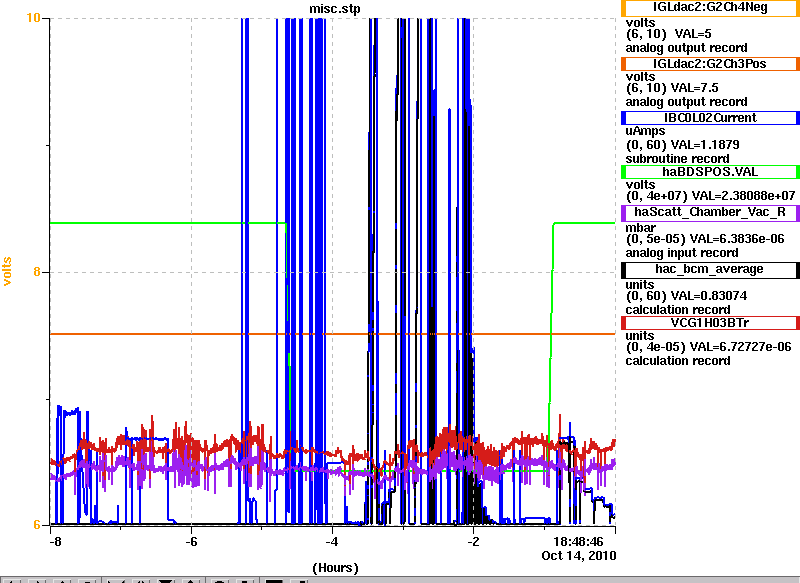The width and height of the screenshot is (800, 583).
Task: Click 'calculation record' under hac_bcm_average
Action: pos(678,310)
